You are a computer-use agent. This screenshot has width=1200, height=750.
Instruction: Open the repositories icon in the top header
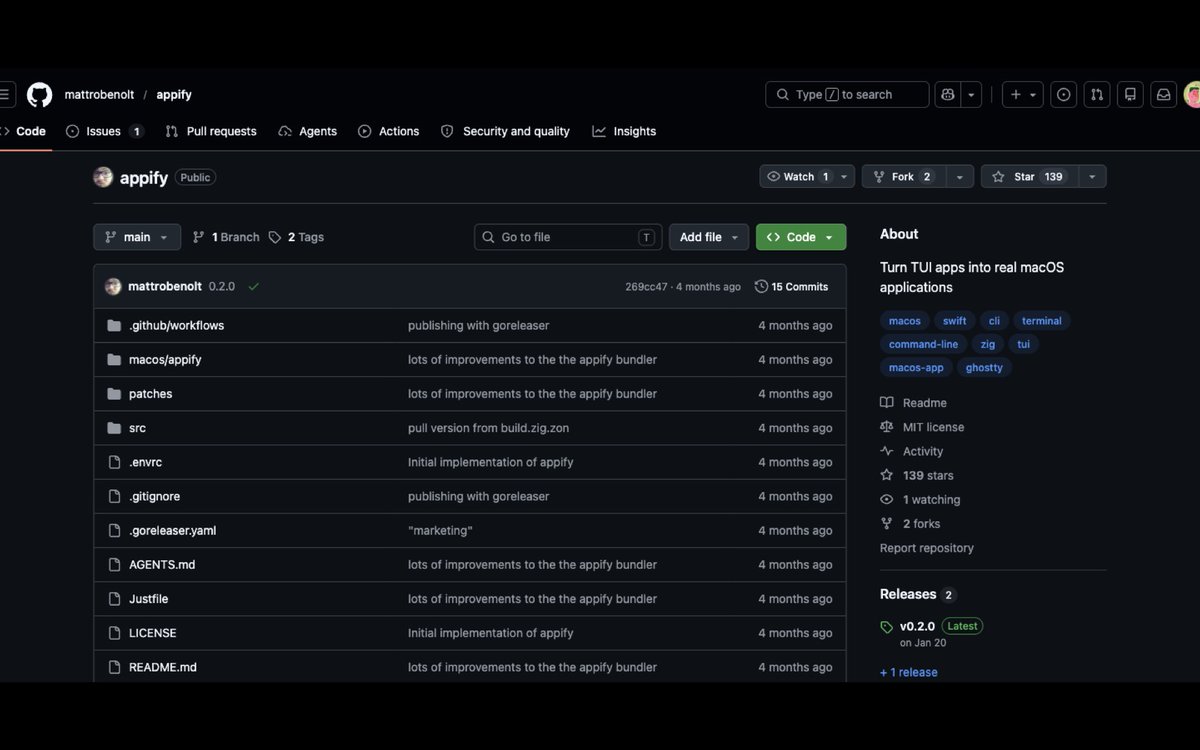[1130, 95]
